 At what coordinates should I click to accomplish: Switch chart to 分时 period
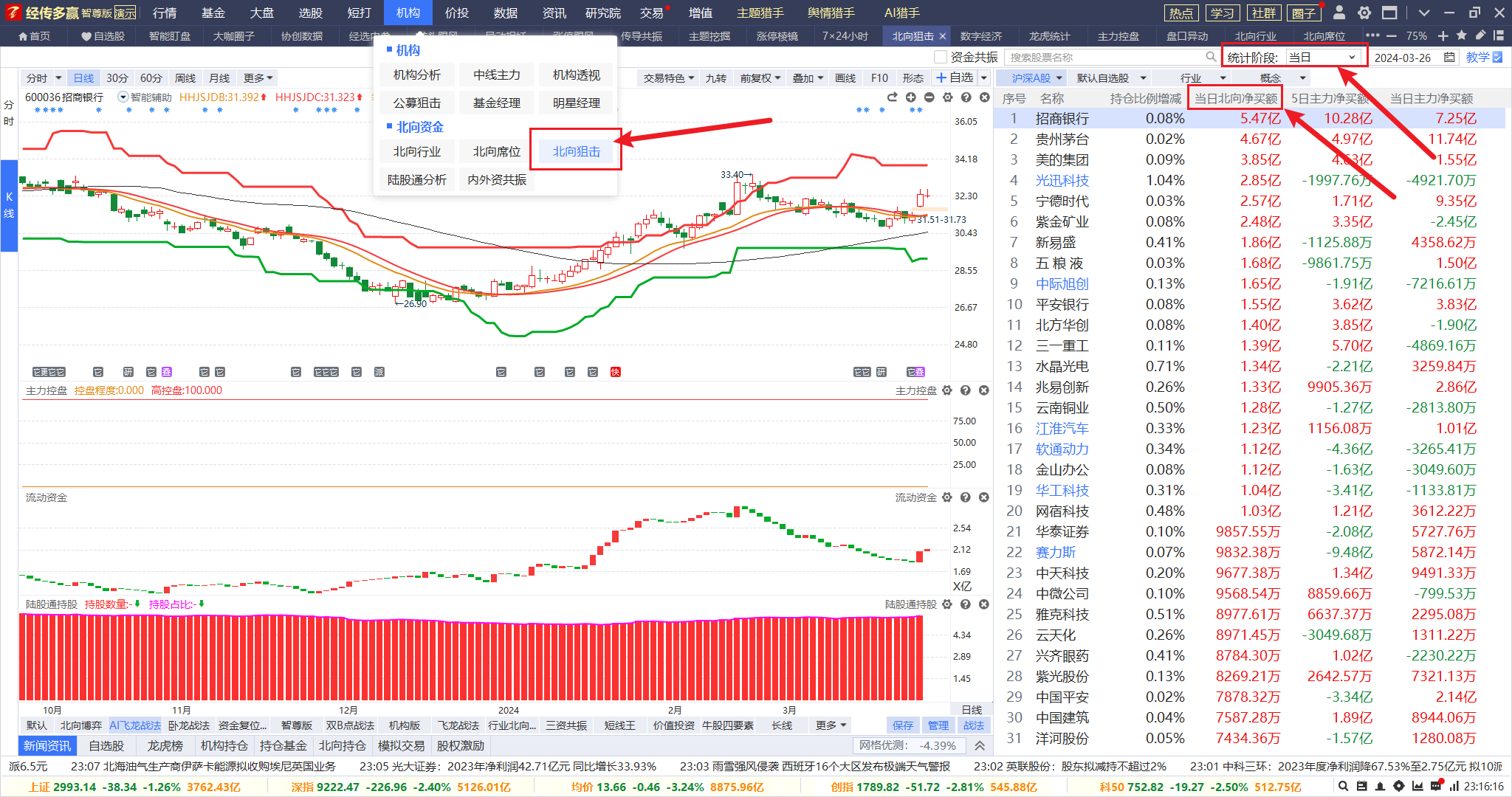point(37,78)
